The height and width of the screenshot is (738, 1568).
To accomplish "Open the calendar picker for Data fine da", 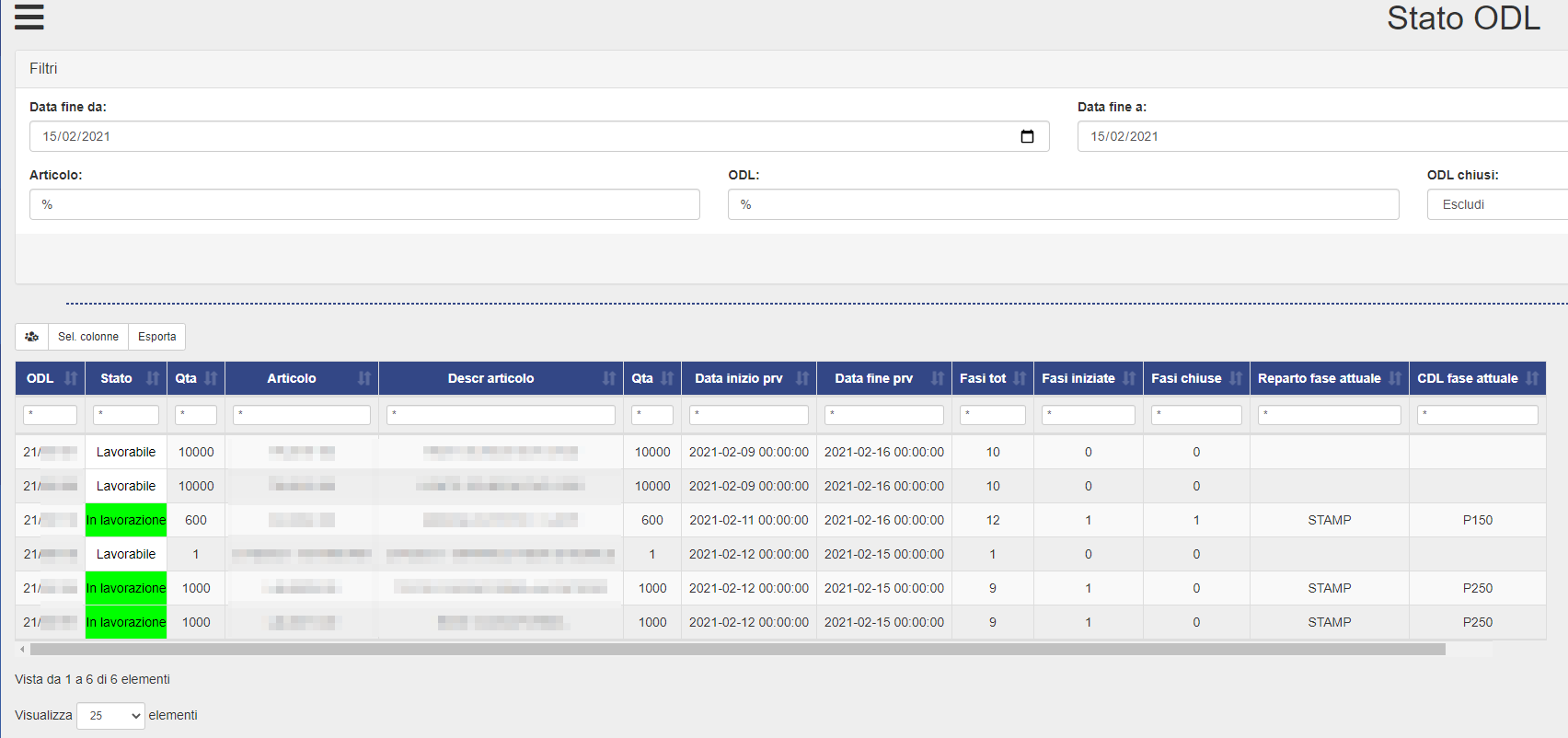I will pyautogui.click(x=1027, y=136).
